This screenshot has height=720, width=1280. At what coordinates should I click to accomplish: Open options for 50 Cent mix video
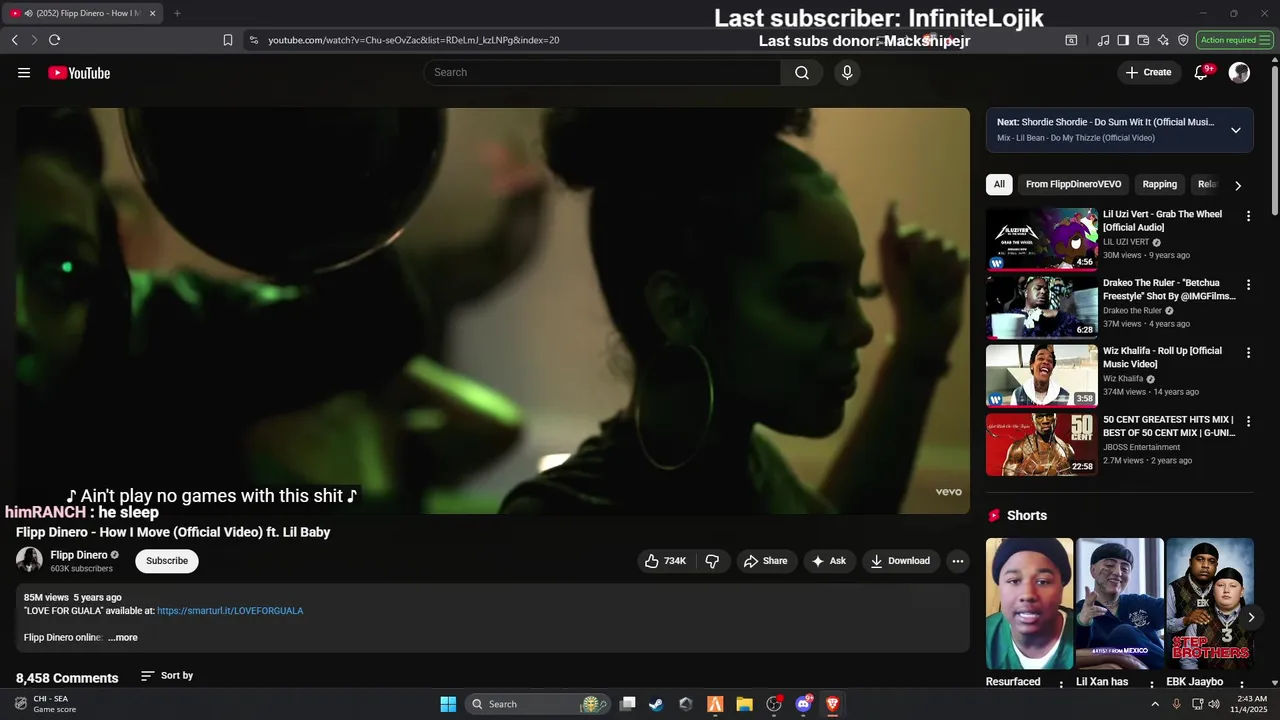coord(1248,421)
